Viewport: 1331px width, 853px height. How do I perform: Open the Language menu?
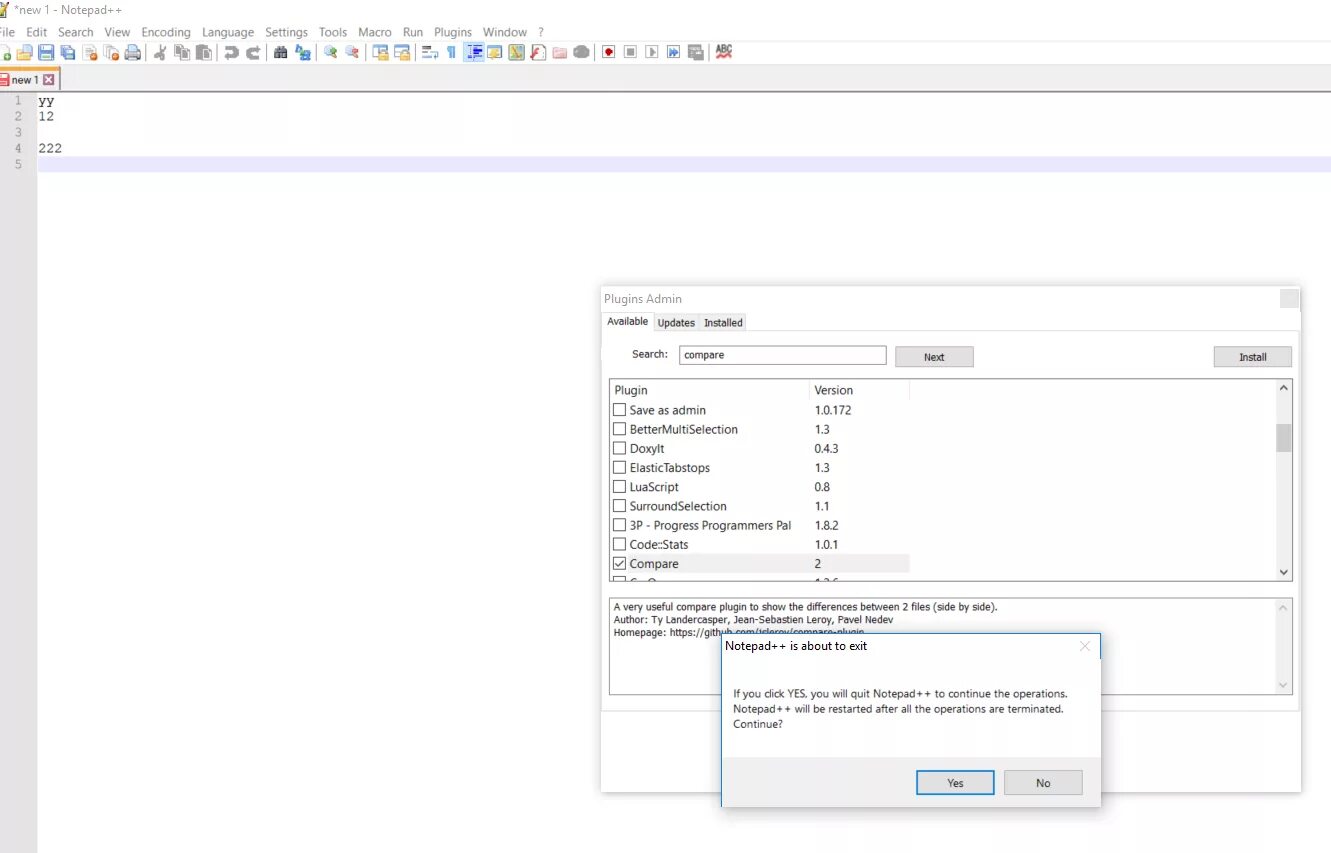(228, 32)
